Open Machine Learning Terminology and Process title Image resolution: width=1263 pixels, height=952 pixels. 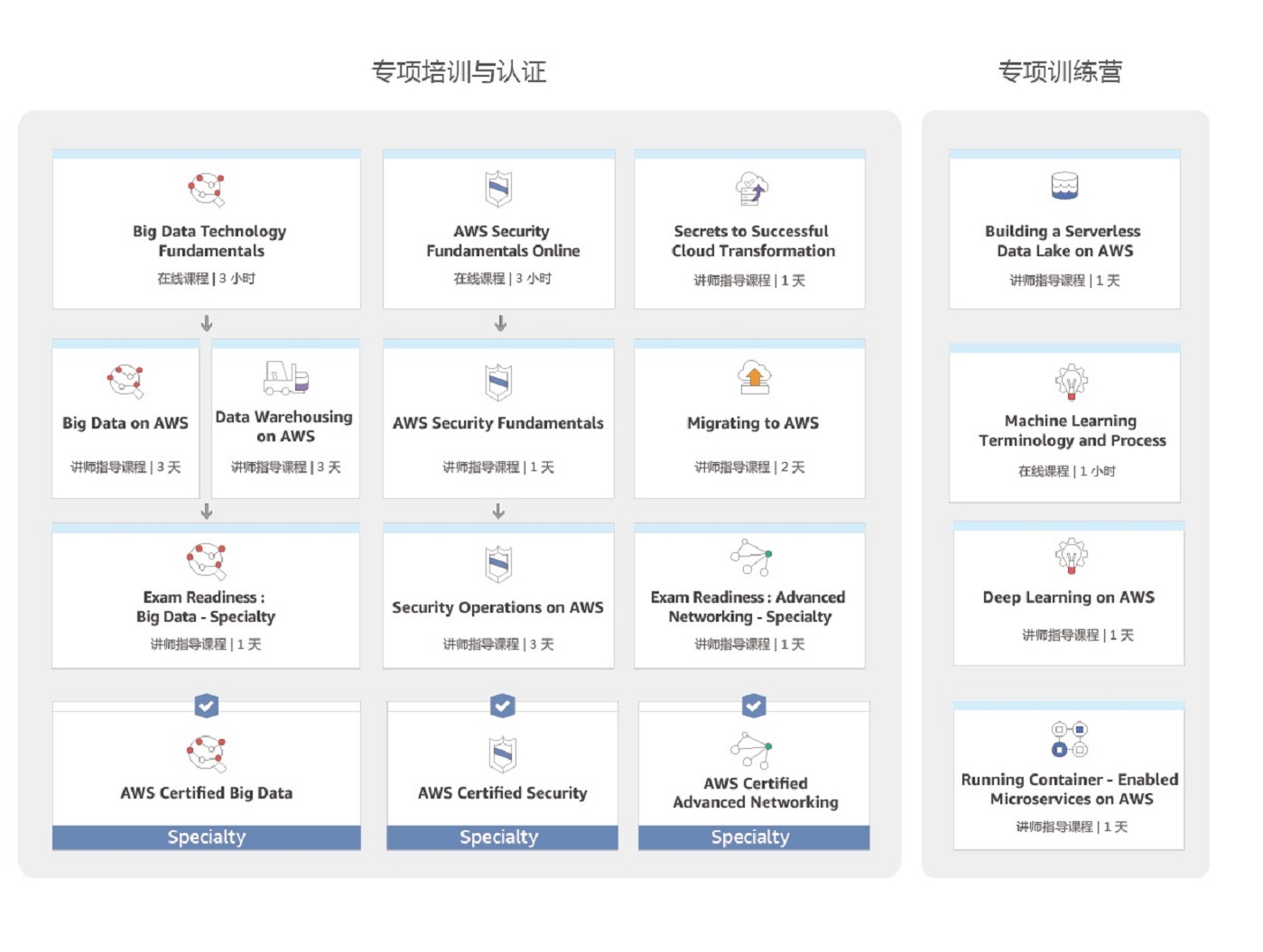[x=1072, y=430]
